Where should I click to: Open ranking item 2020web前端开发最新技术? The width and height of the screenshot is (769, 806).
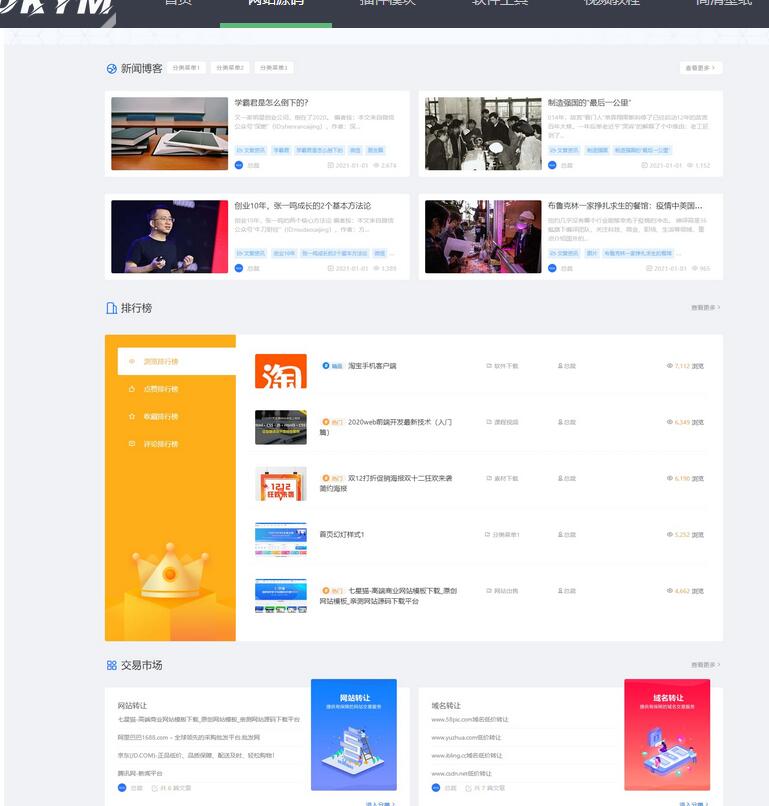(x=386, y=427)
